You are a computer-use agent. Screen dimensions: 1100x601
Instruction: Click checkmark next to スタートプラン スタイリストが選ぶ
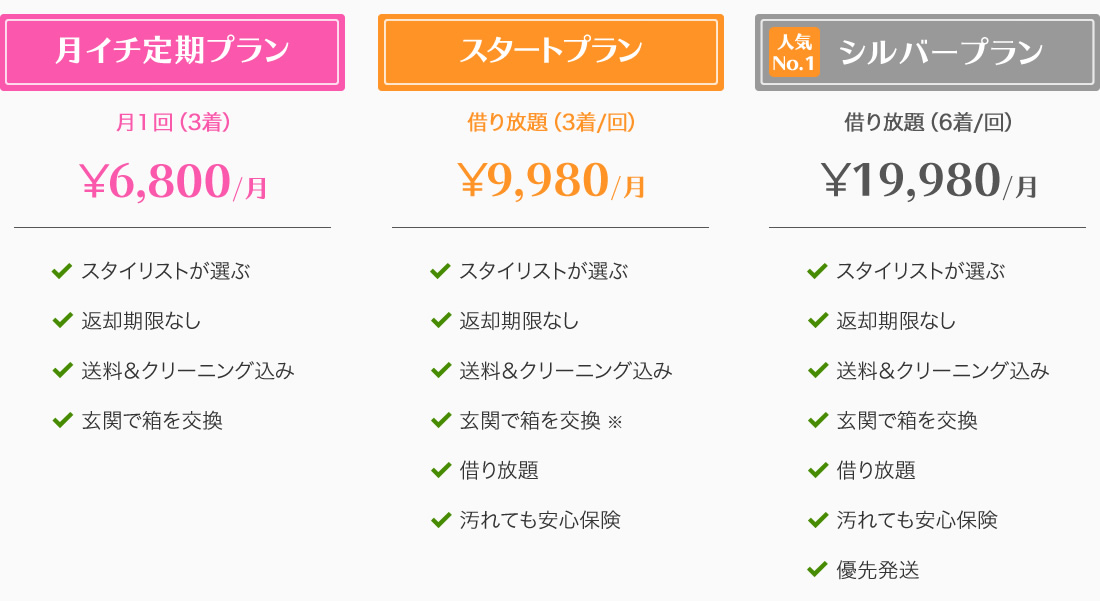(x=441, y=270)
